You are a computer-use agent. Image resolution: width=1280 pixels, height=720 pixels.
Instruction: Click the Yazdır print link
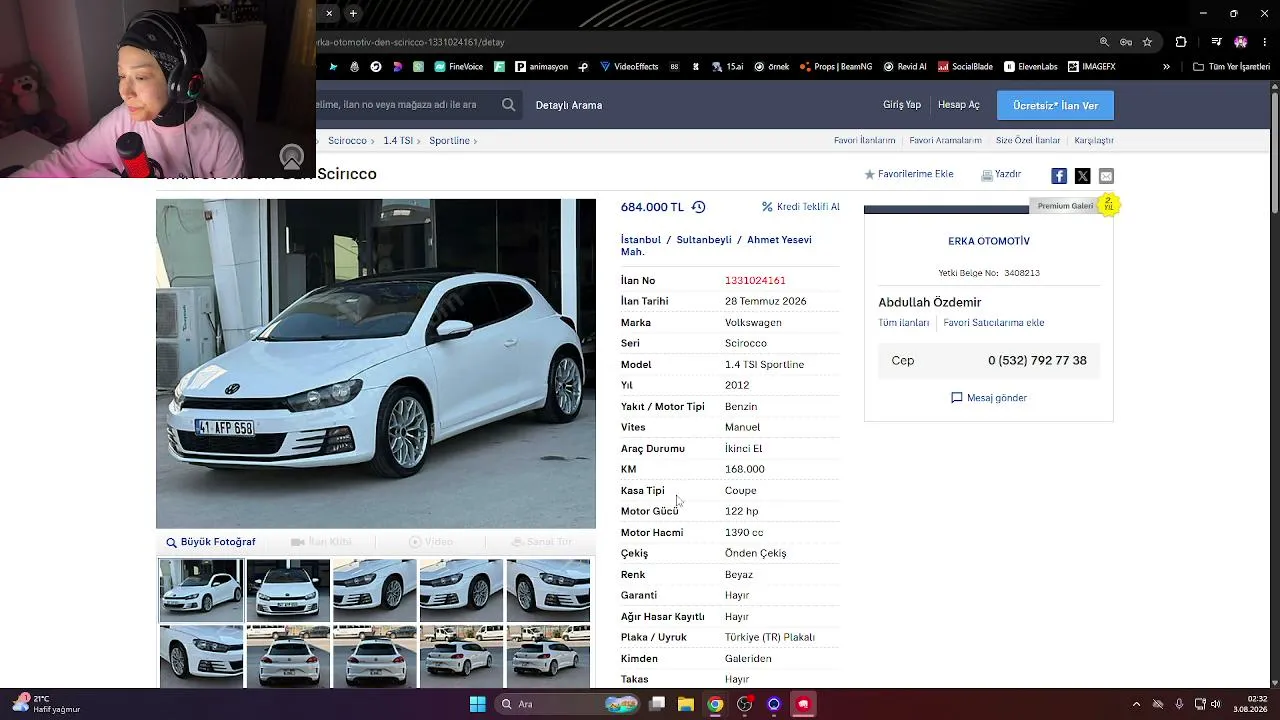pos(1001,174)
